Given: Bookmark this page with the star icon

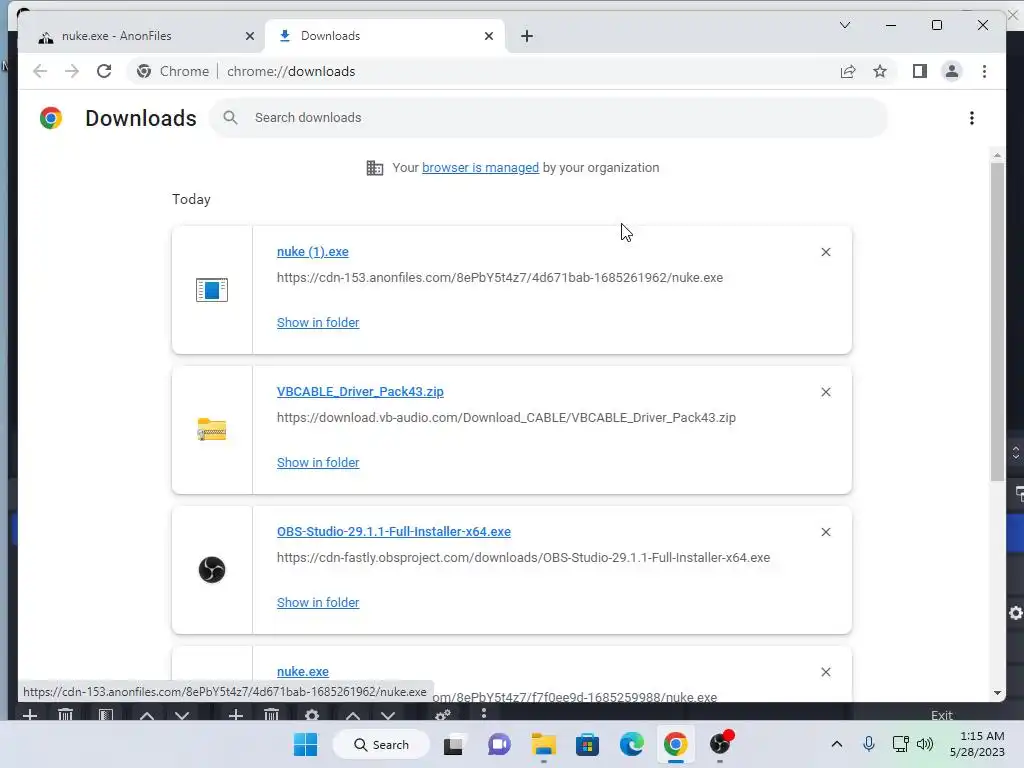Looking at the screenshot, I should click(880, 71).
